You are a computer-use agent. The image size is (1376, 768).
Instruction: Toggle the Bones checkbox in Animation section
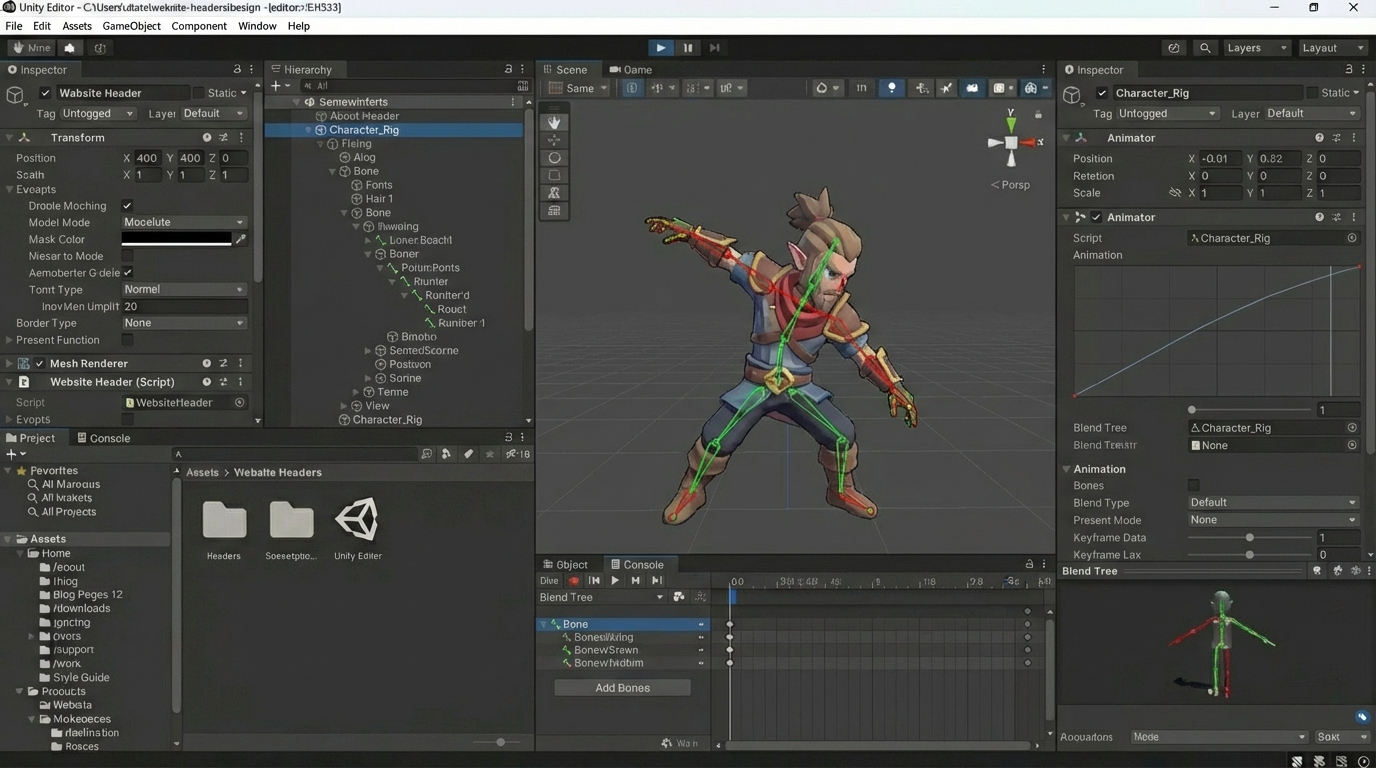pyautogui.click(x=1193, y=486)
